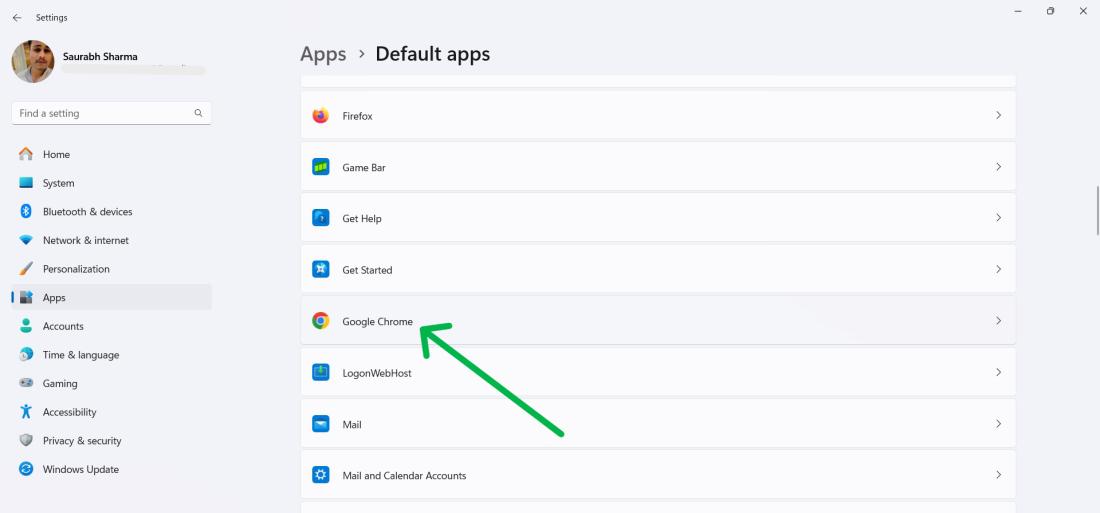Image resolution: width=1100 pixels, height=513 pixels.
Task: Click the Time & language globe icon
Action: tap(26, 354)
